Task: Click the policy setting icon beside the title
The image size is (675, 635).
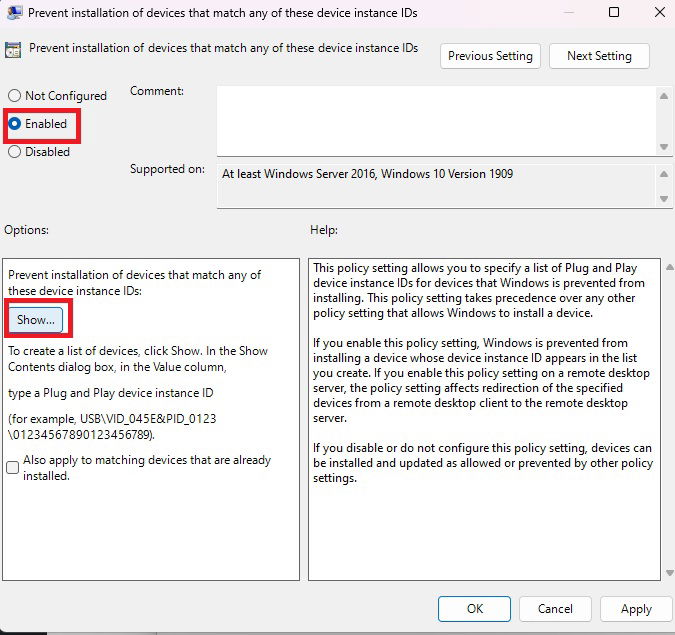Action: click(12, 50)
